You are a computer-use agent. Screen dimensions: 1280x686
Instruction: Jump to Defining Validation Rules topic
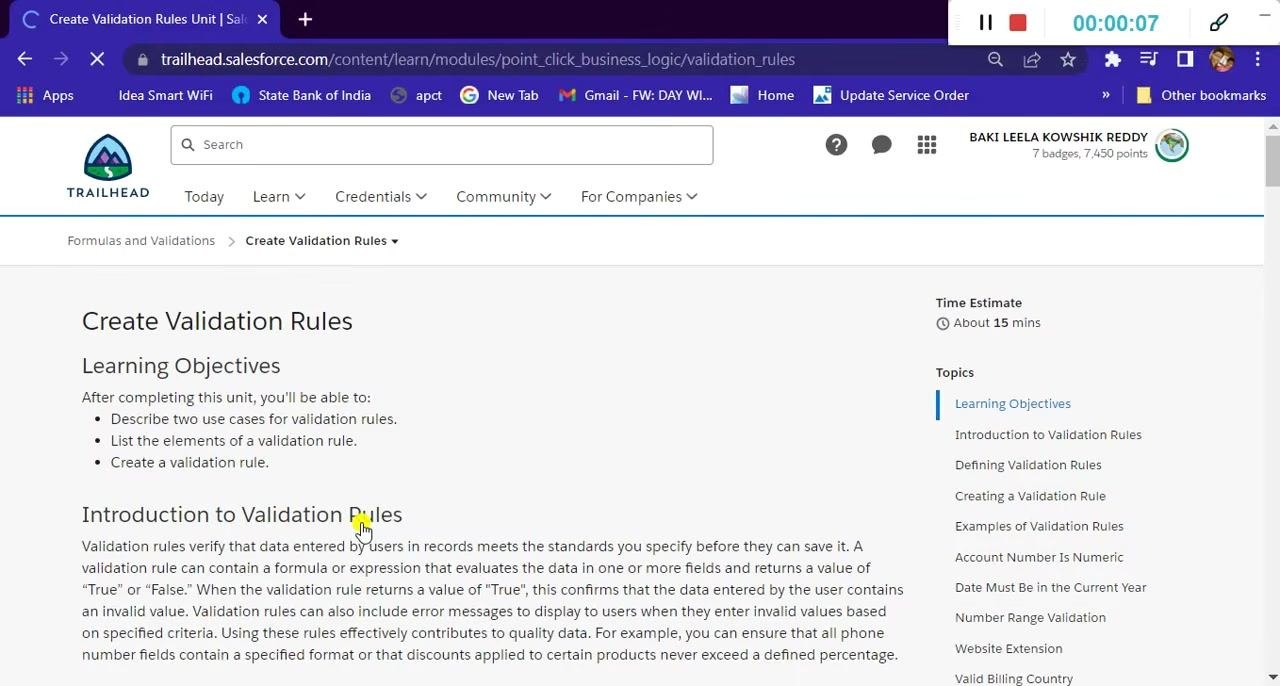(x=1028, y=465)
